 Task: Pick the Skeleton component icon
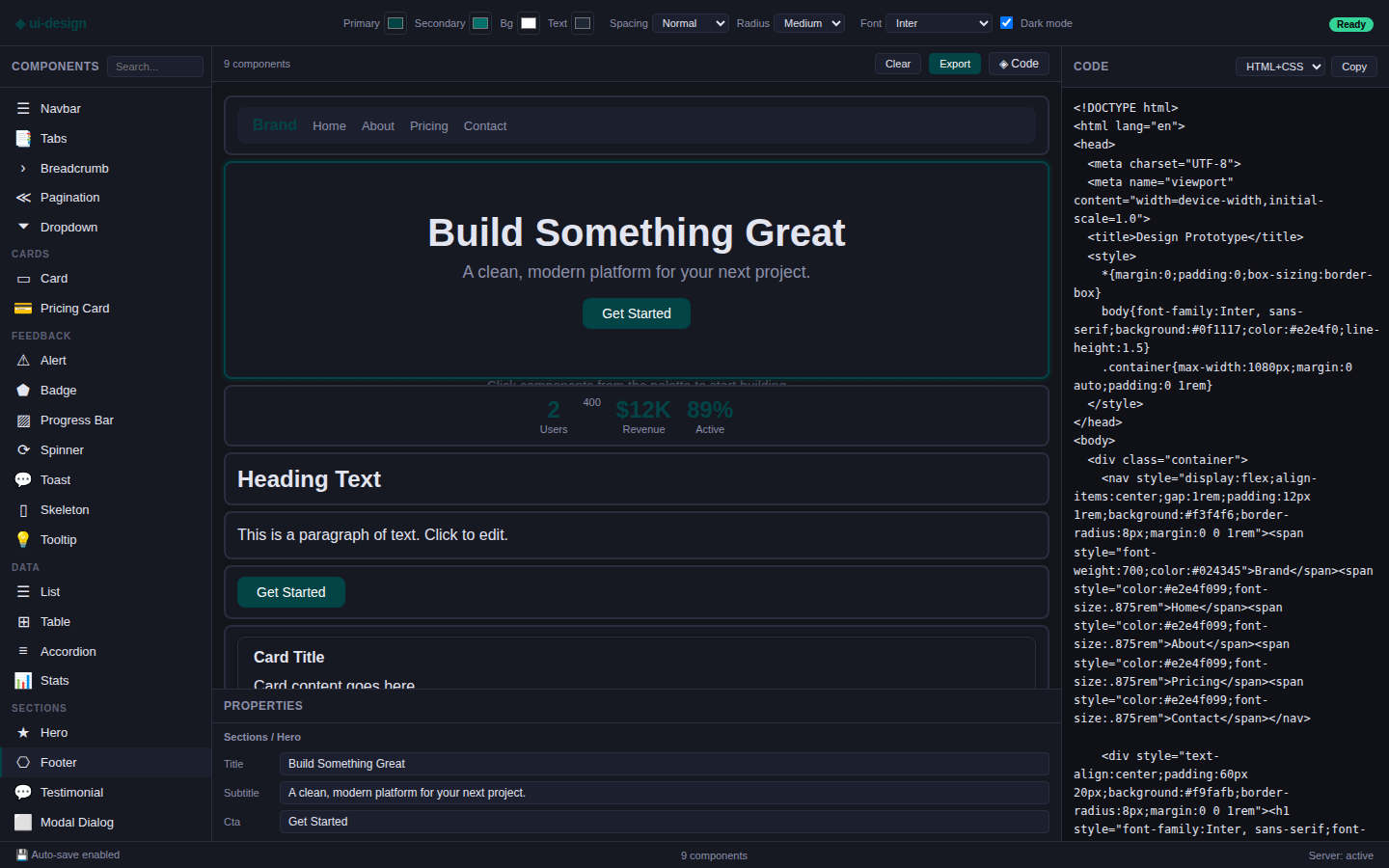23,510
